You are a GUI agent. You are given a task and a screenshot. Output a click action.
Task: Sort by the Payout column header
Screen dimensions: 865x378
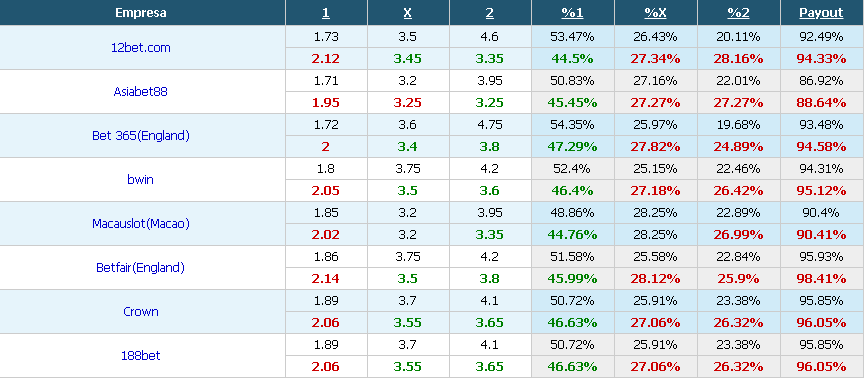[x=821, y=13]
